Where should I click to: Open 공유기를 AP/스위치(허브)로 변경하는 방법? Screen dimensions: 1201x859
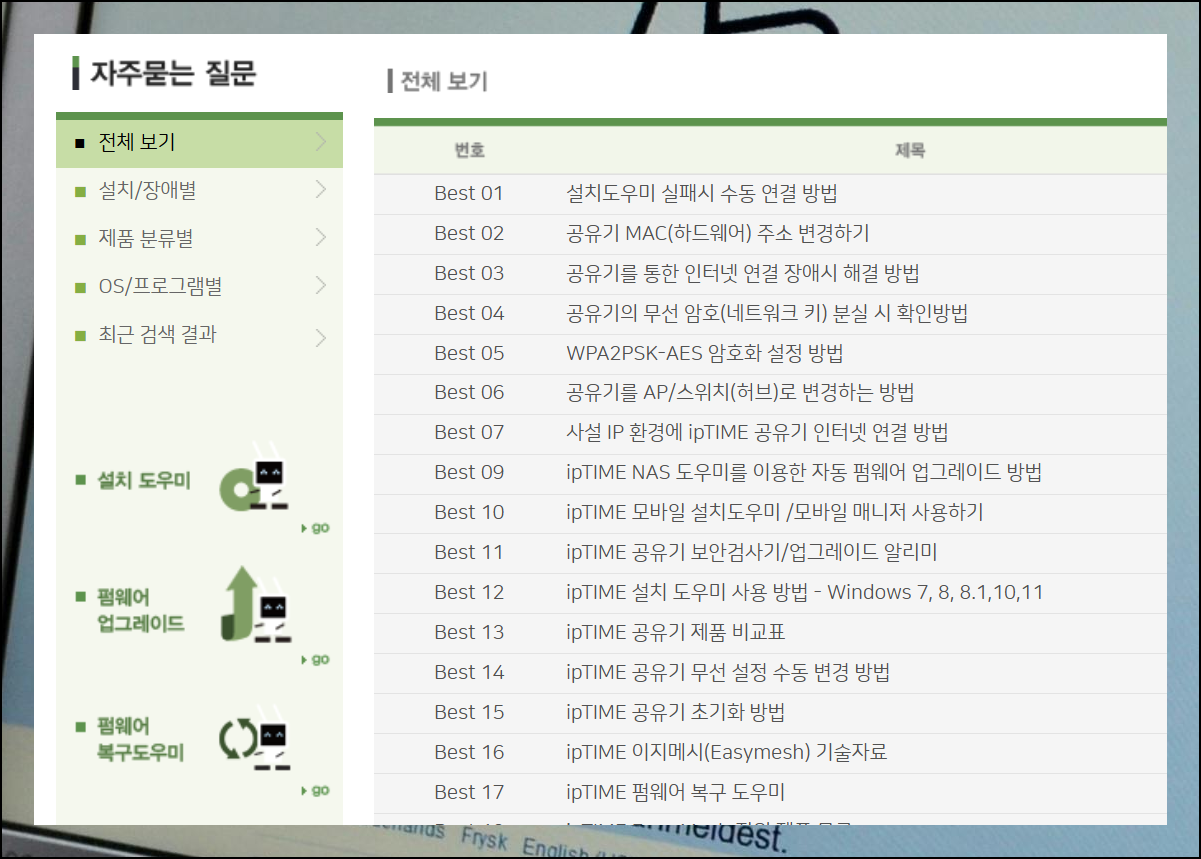tap(740, 393)
